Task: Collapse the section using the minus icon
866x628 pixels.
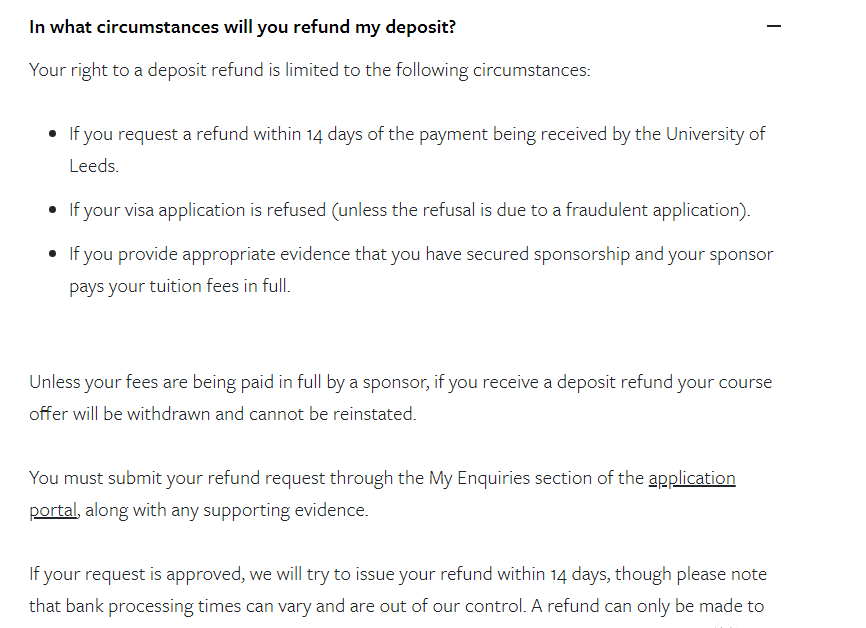Action: coord(774,26)
